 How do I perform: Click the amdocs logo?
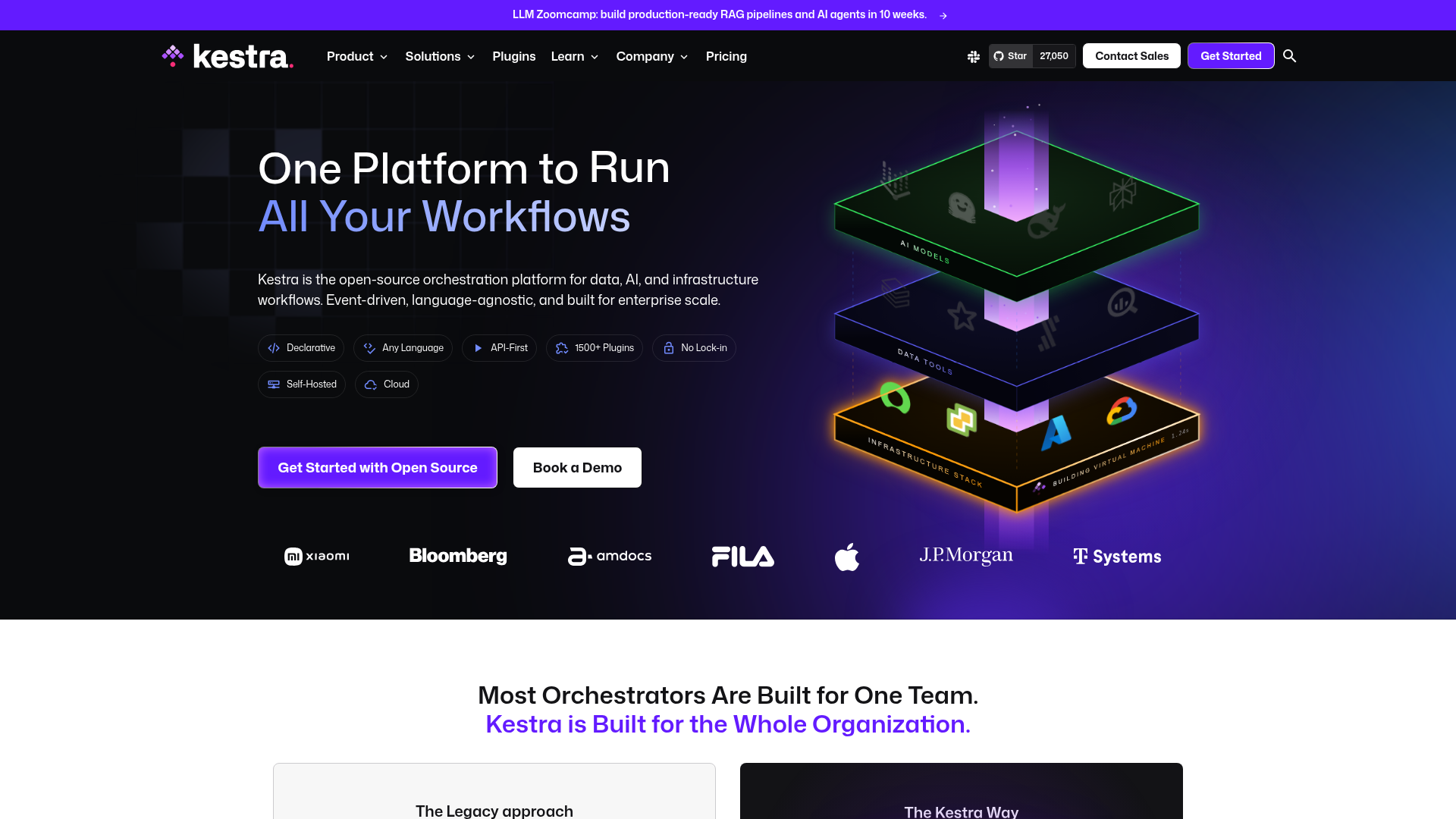(610, 556)
